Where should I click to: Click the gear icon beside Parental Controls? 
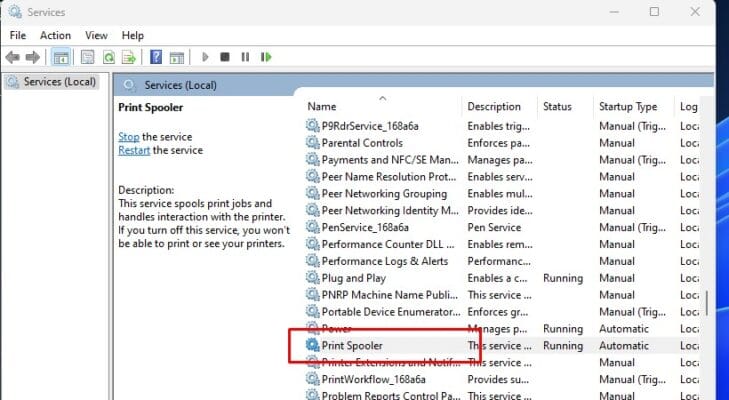tap(312, 142)
